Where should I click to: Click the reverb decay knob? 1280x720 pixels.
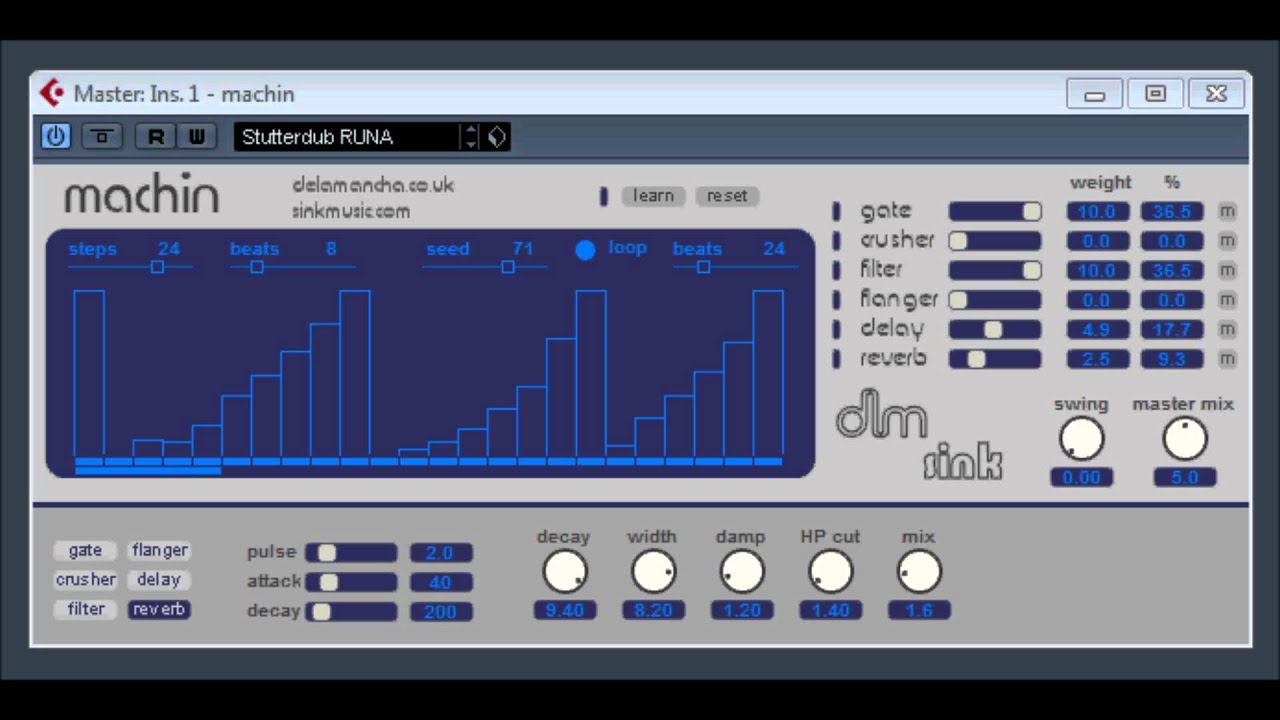click(564, 572)
